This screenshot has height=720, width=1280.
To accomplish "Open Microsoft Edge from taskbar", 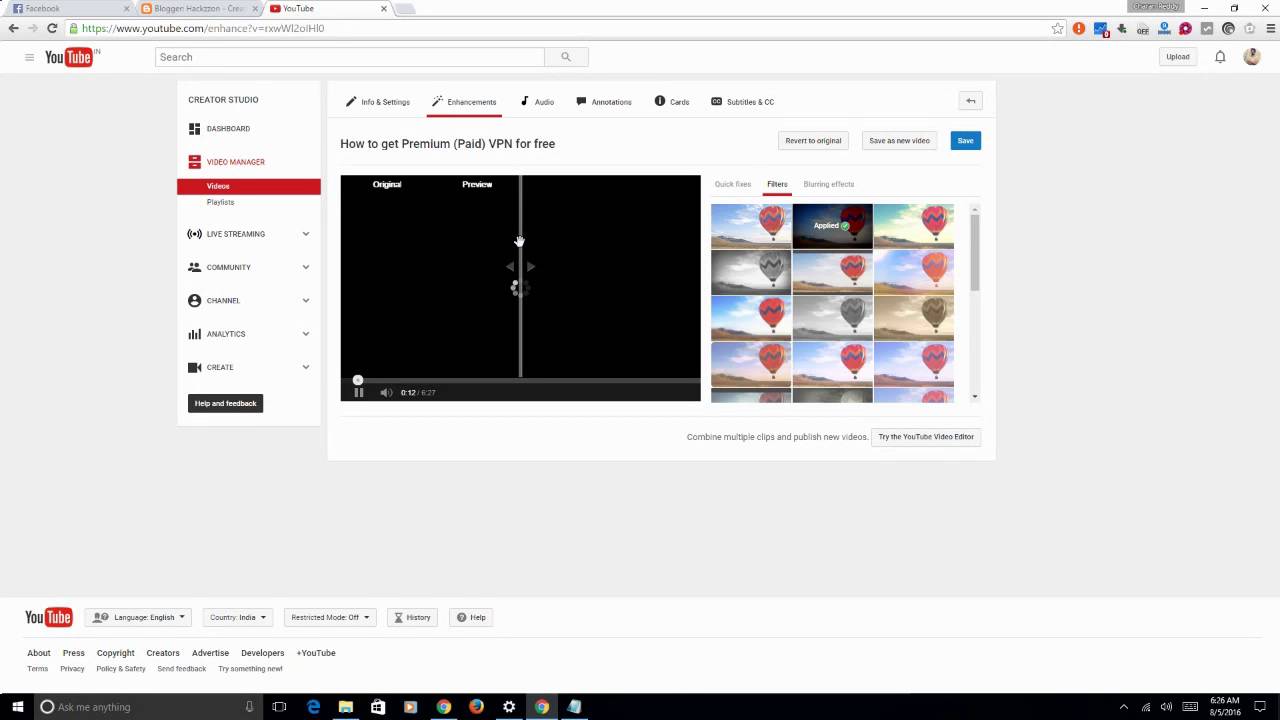I will click(x=313, y=706).
